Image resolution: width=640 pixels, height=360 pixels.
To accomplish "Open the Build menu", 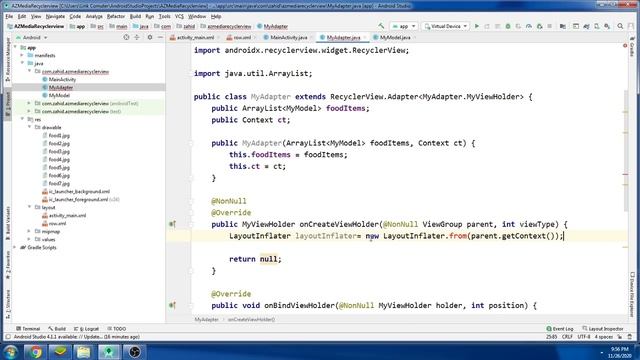I will click(135, 16).
